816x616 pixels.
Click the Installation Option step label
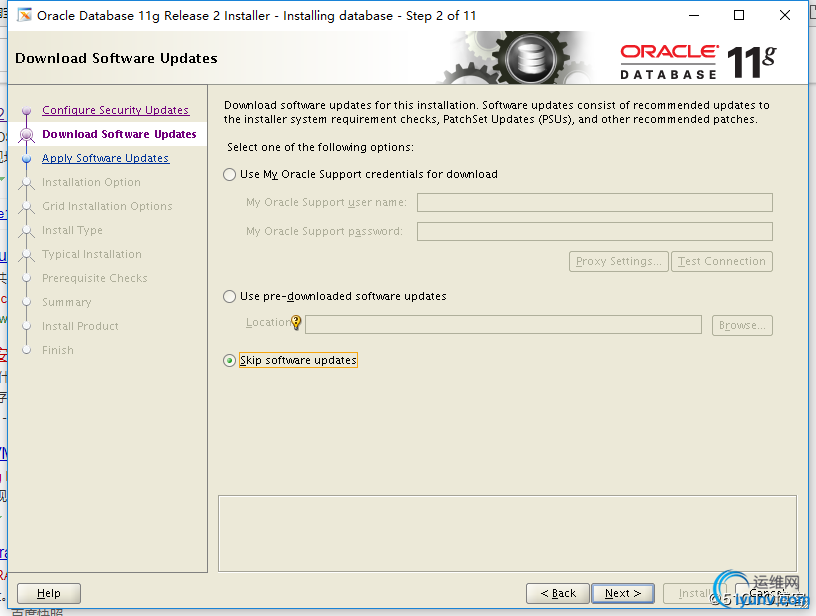tap(92, 182)
